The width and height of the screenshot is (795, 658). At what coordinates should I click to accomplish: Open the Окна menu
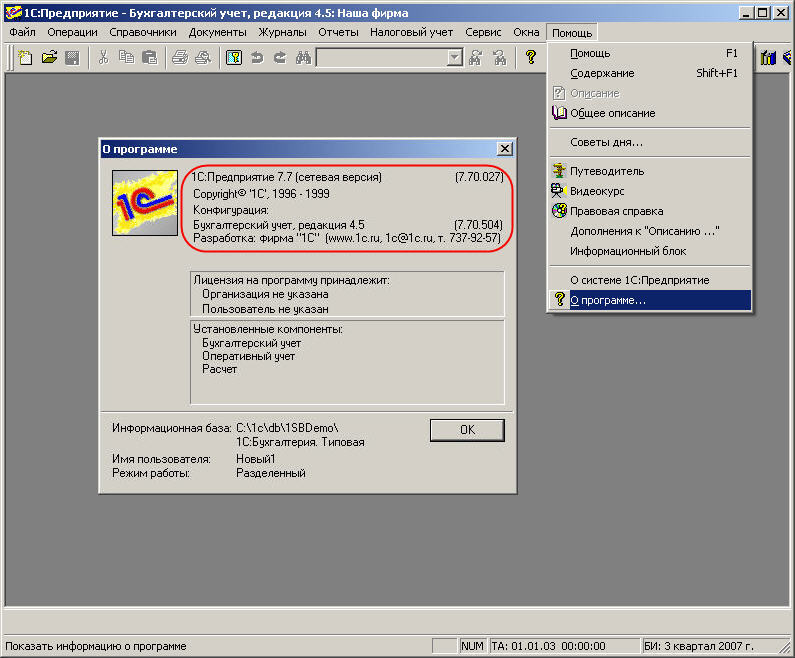tap(526, 32)
